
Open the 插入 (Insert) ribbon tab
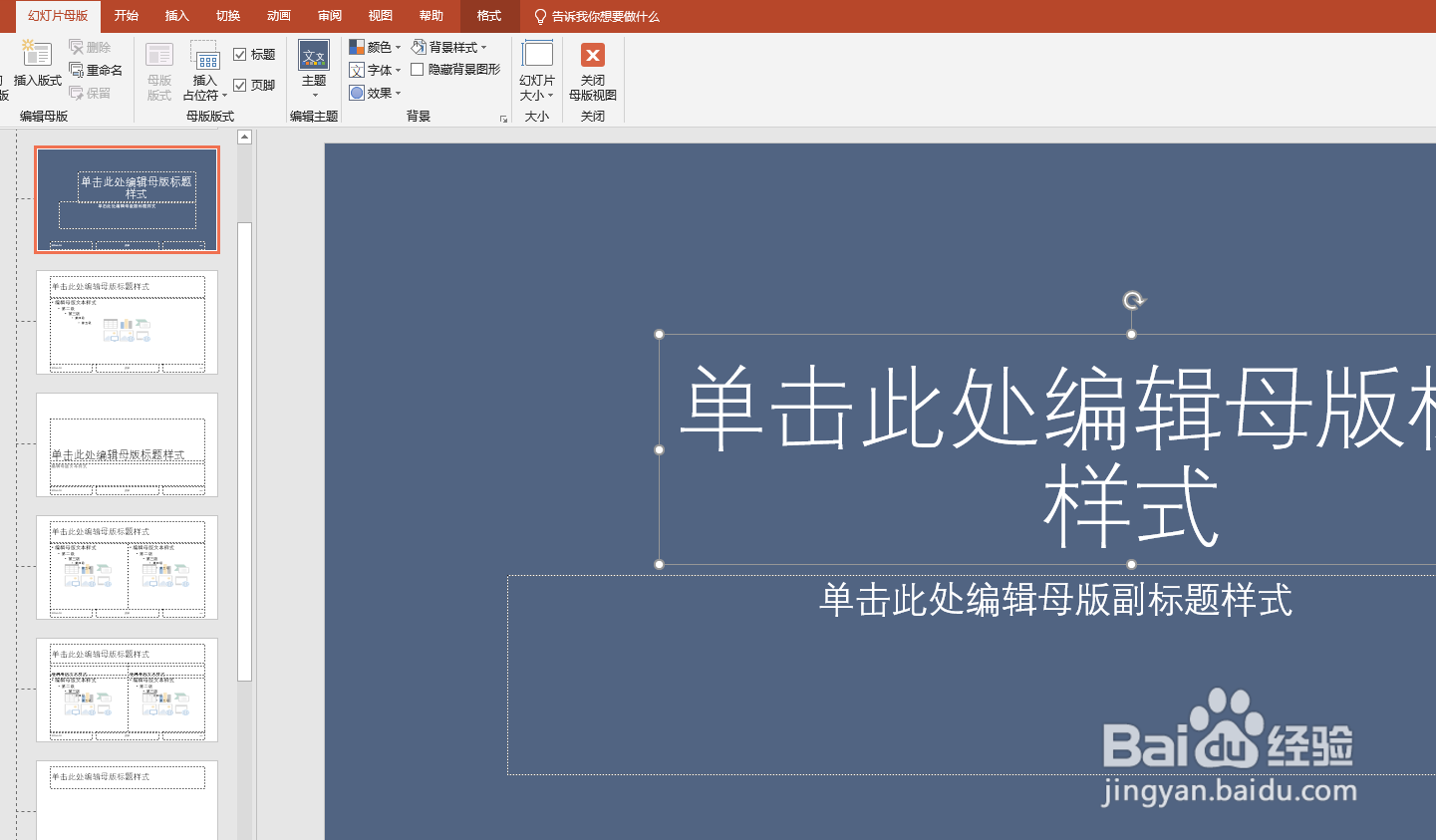point(176,16)
